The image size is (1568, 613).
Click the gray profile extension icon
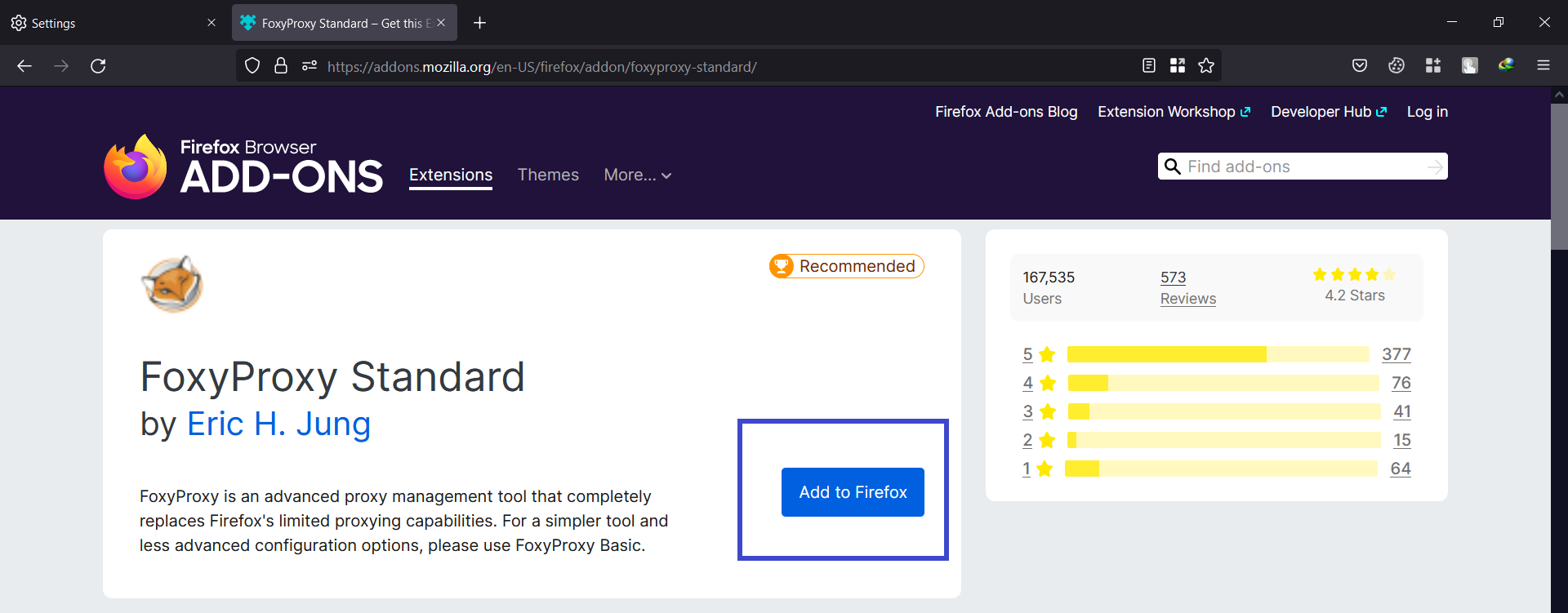click(1470, 66)
